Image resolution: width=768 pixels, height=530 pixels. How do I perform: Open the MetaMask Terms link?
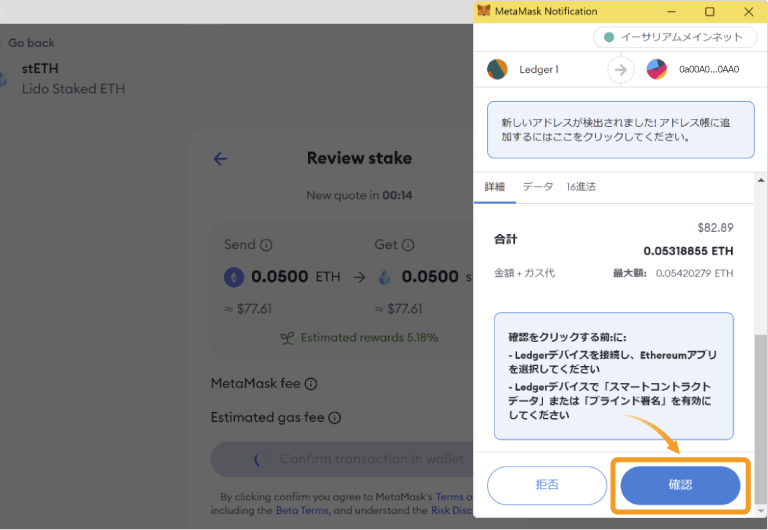454,497
